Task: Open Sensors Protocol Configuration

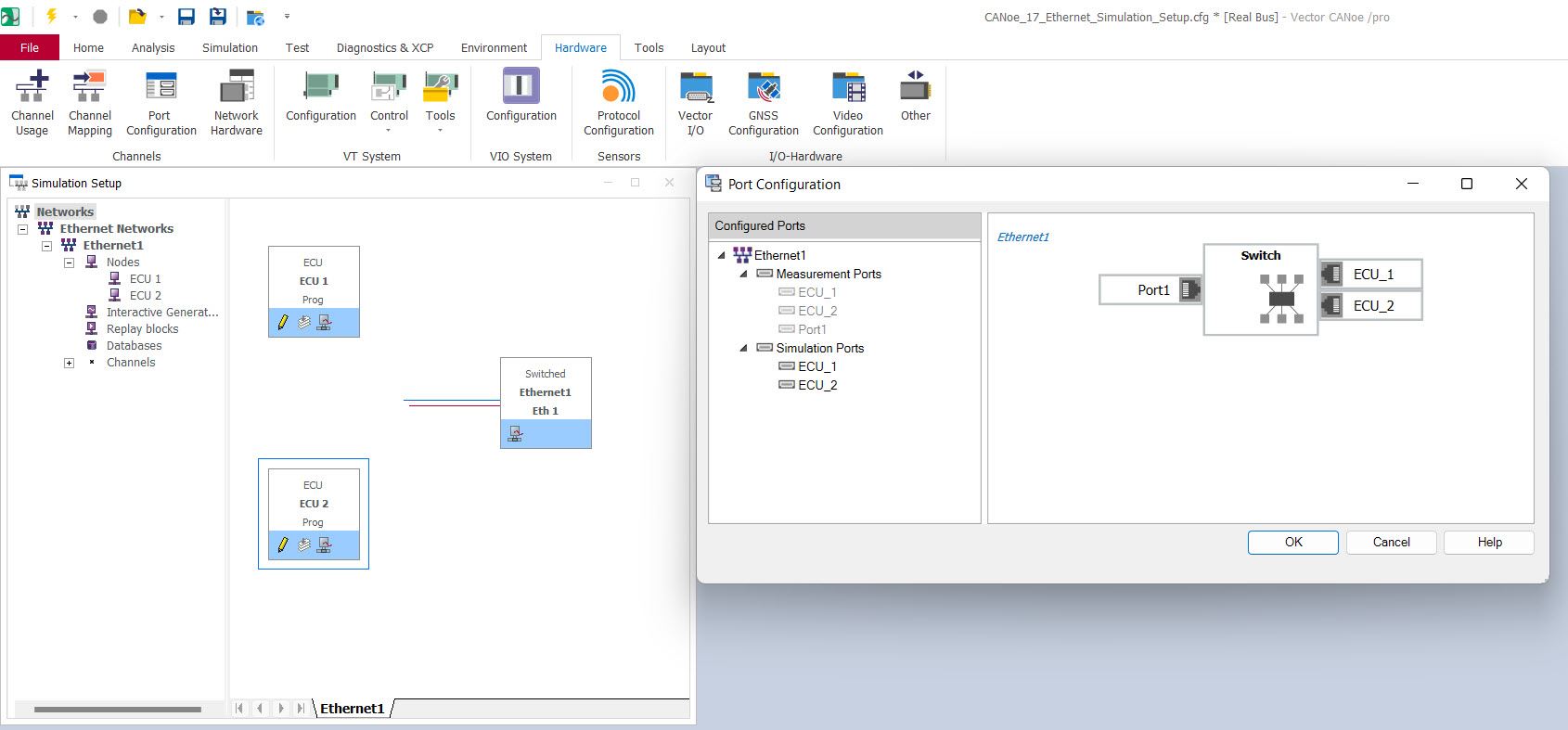Action: click(618, 102)
